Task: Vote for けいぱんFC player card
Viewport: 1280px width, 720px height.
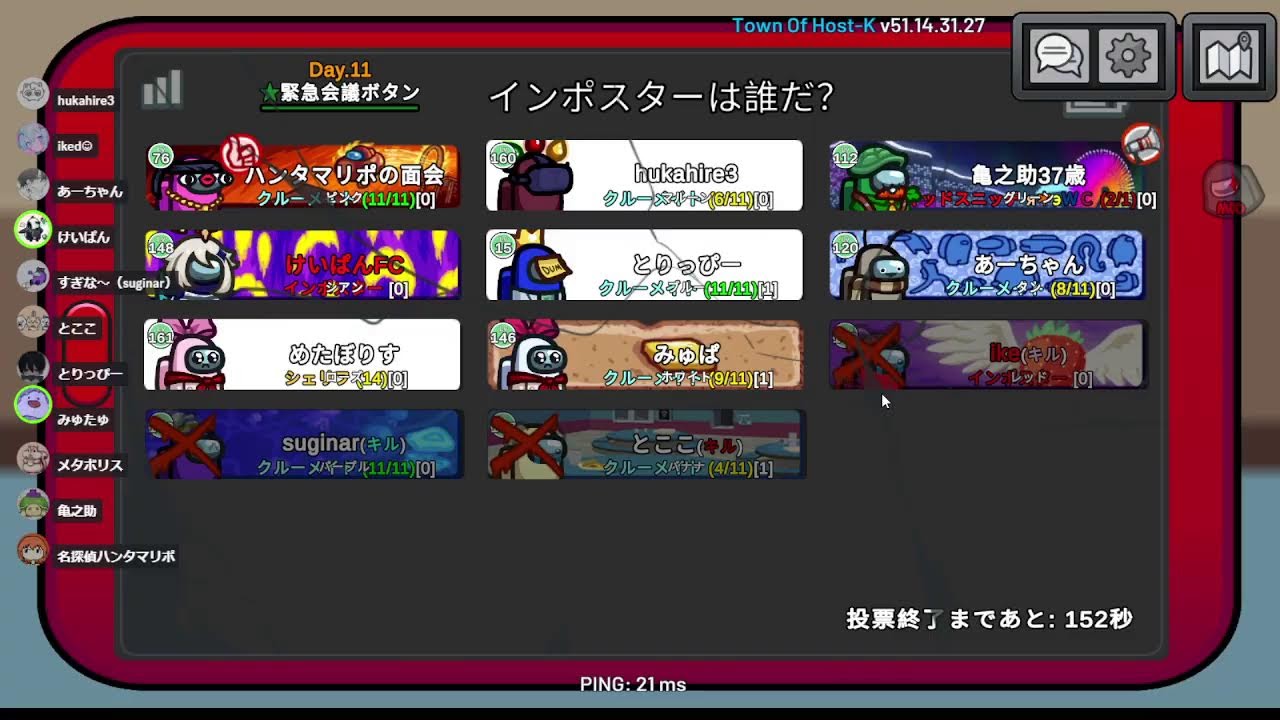Action: point(302,265)
